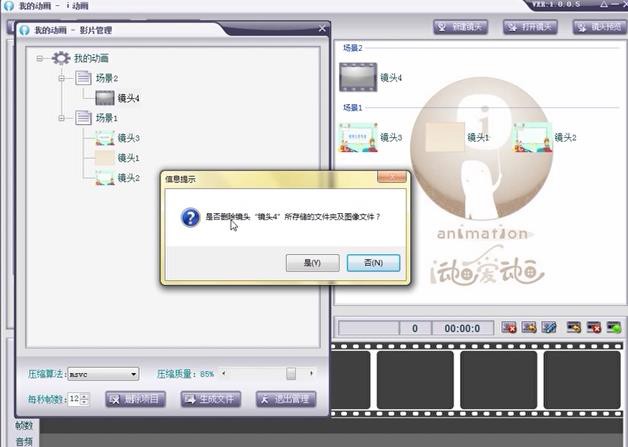This screenshot has width=628, height=447.
Task: Click the 场景1 header in right panel
Action: [352, 108]
